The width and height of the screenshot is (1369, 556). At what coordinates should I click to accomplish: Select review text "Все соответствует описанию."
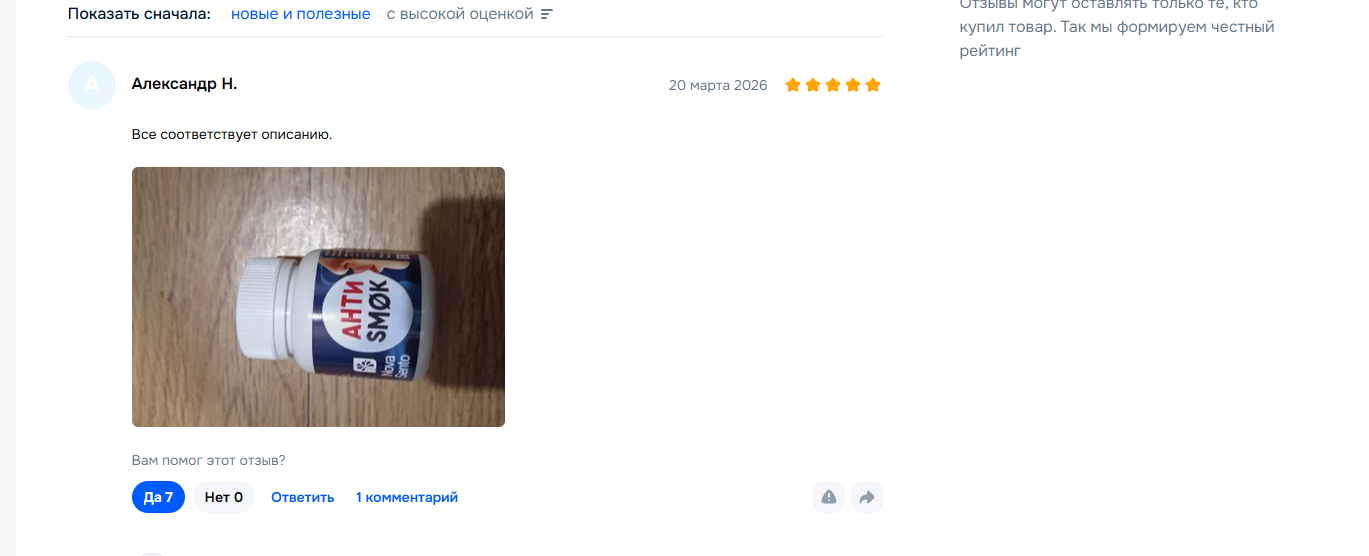click(232, 134)
